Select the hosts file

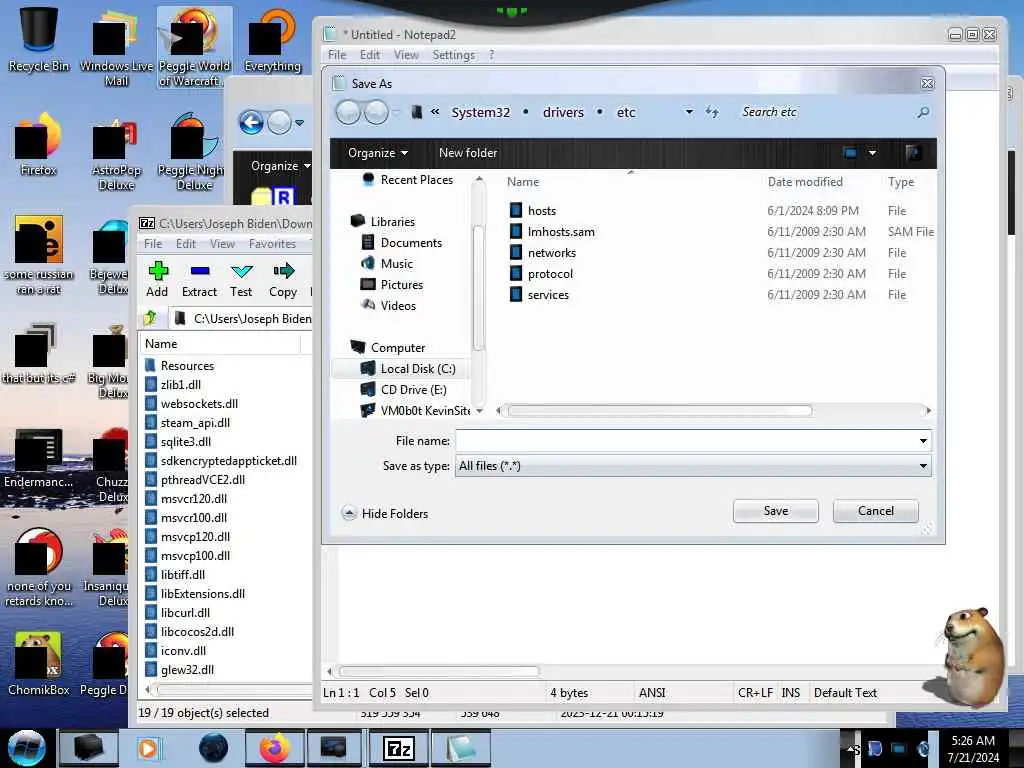[541, 210]
